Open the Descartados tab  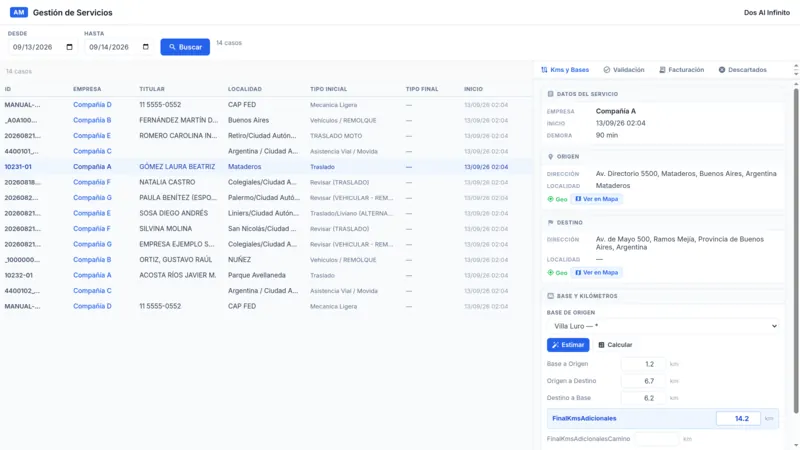742,70
